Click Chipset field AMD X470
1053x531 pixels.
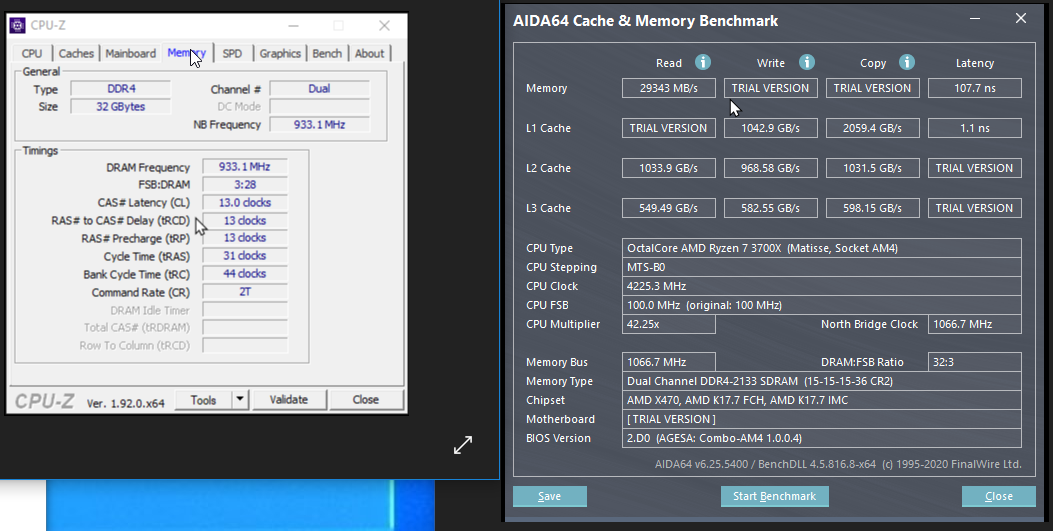(822, 400)
